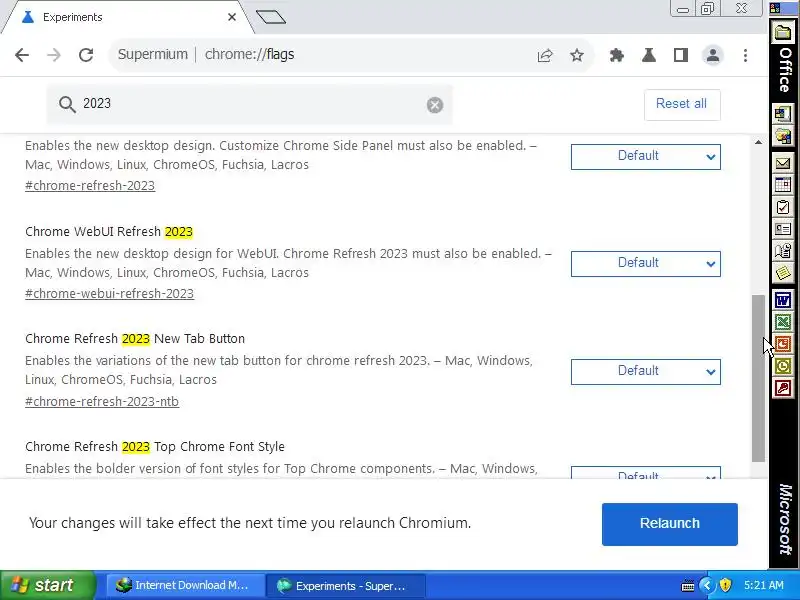Select the Experiments browser tab

click(128, 17)
